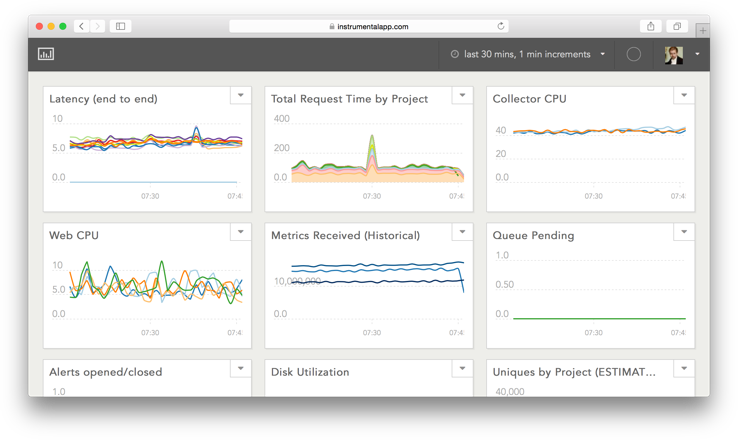Viewport: 738px width, 440px height.
Task: Go back with Safari's back arrow
Action: [81, 26]
